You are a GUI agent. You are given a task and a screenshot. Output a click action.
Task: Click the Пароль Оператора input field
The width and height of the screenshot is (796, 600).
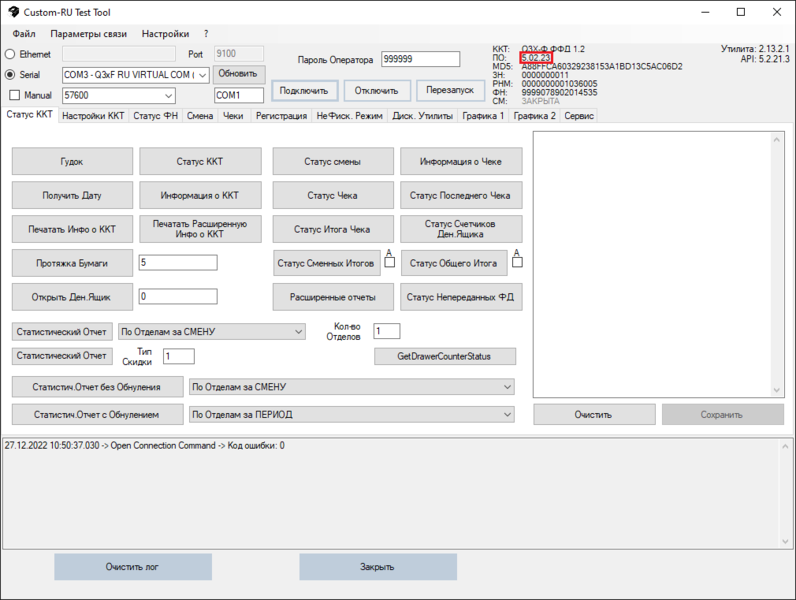coord(420,59)
